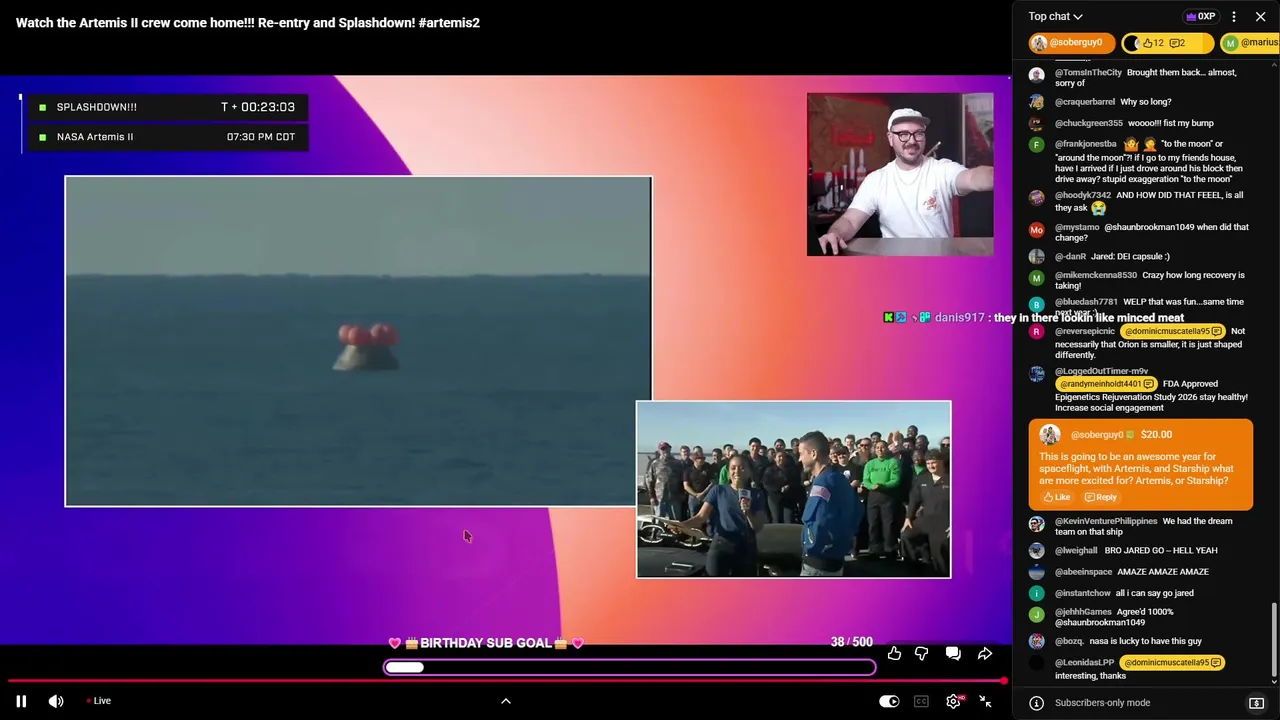This screenshot has height=720, width=1280.
Task: Click @TomsInTheCity chat avatar
Action: [1037, 75]
